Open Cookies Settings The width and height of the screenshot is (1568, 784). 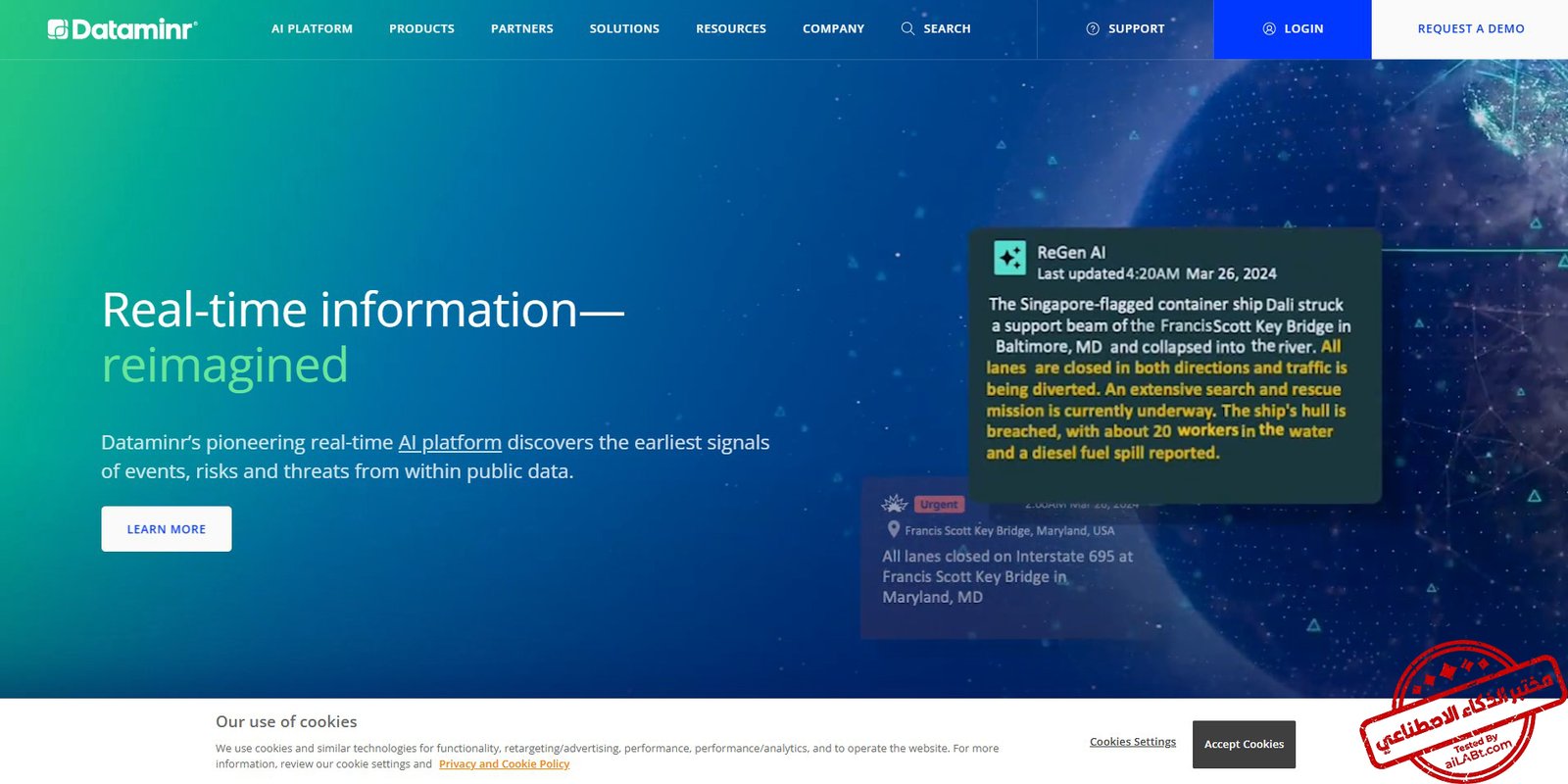pyautogui.click(x=1132, y=742)
